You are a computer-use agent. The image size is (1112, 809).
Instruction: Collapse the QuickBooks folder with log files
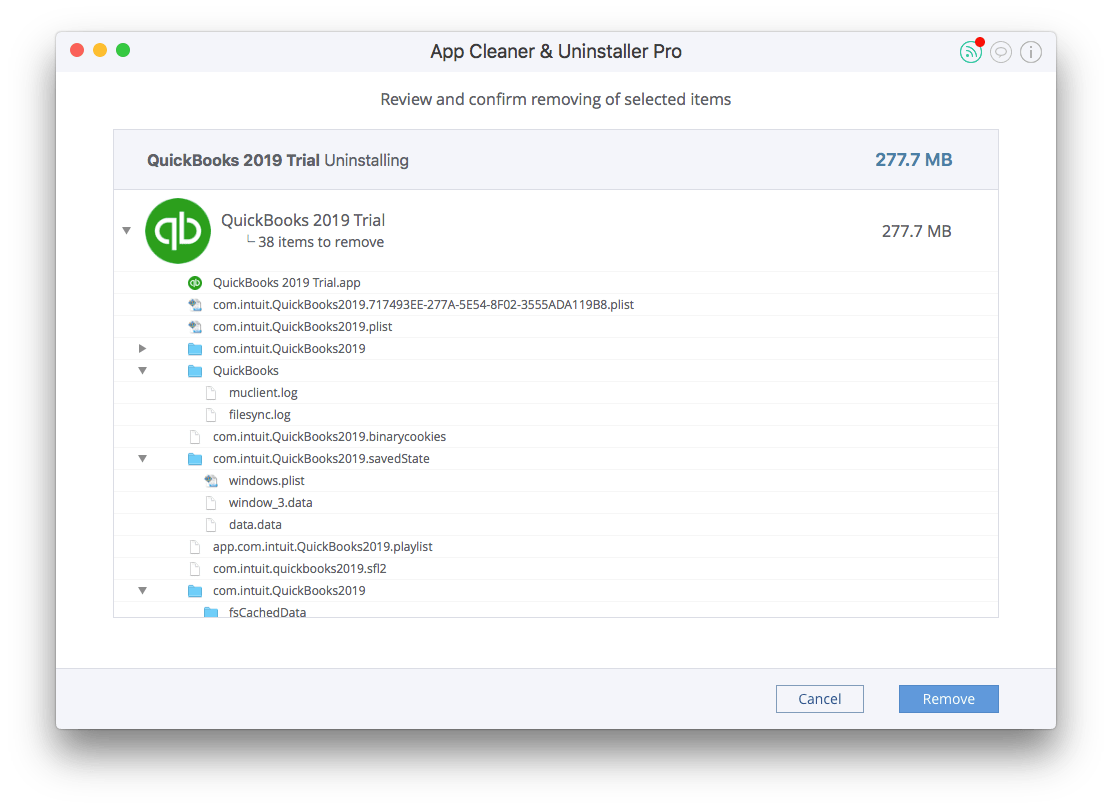(143, 371)
